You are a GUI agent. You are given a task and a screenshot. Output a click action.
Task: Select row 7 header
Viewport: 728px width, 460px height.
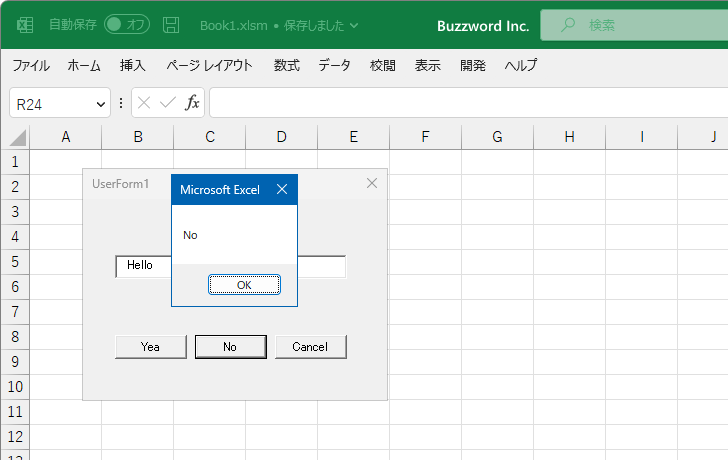tap(15, 311)
